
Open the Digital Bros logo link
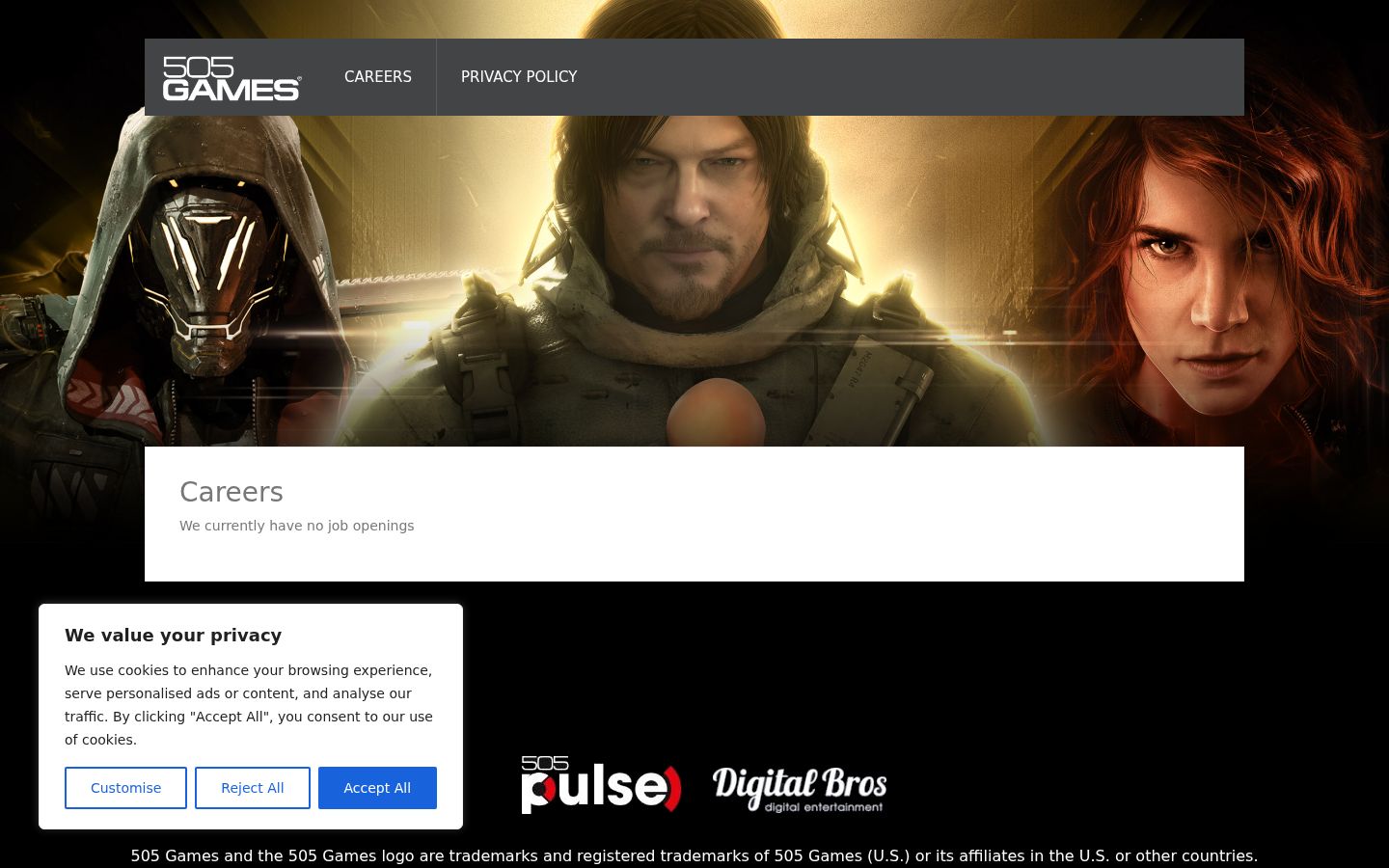pyautogui.click(x=800, y=790)
